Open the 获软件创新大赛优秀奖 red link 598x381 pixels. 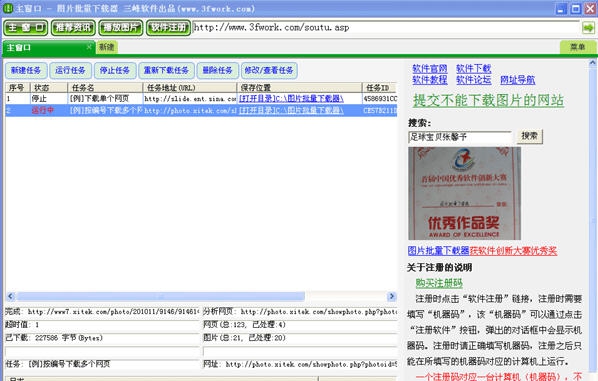coord(513,251)
